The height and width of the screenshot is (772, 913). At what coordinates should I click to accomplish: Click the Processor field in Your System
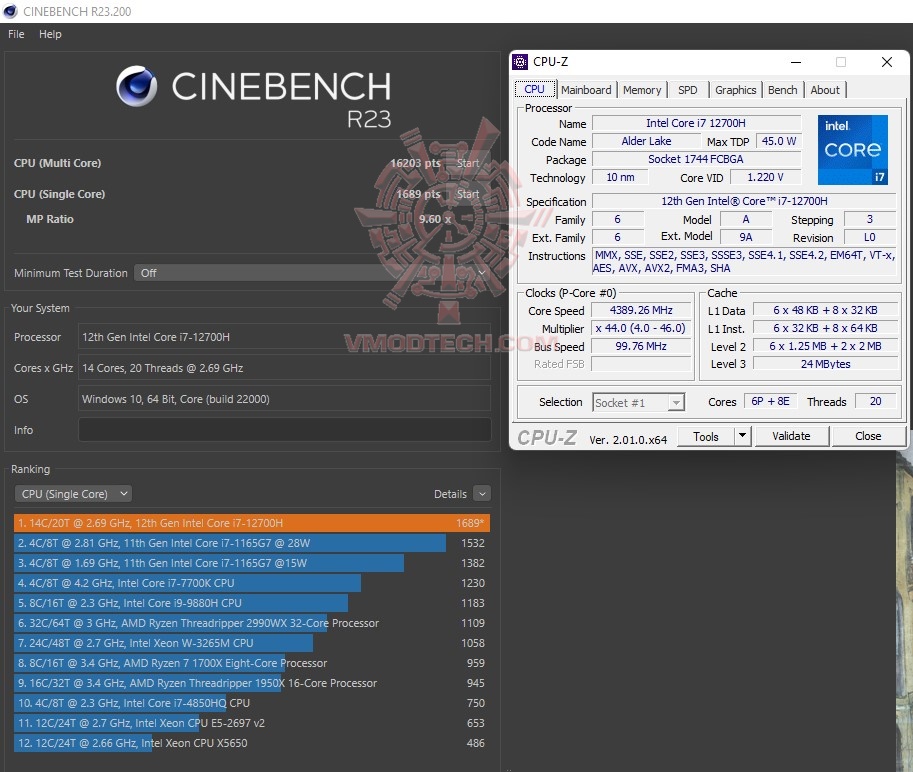[284, 337]
